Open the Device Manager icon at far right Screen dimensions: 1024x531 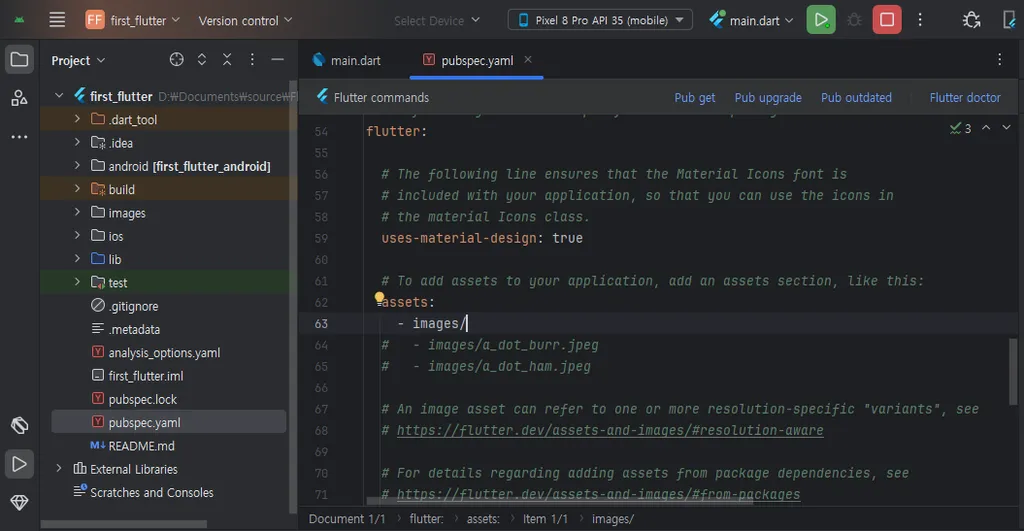pyautogui.click(x=1010, y=20)
